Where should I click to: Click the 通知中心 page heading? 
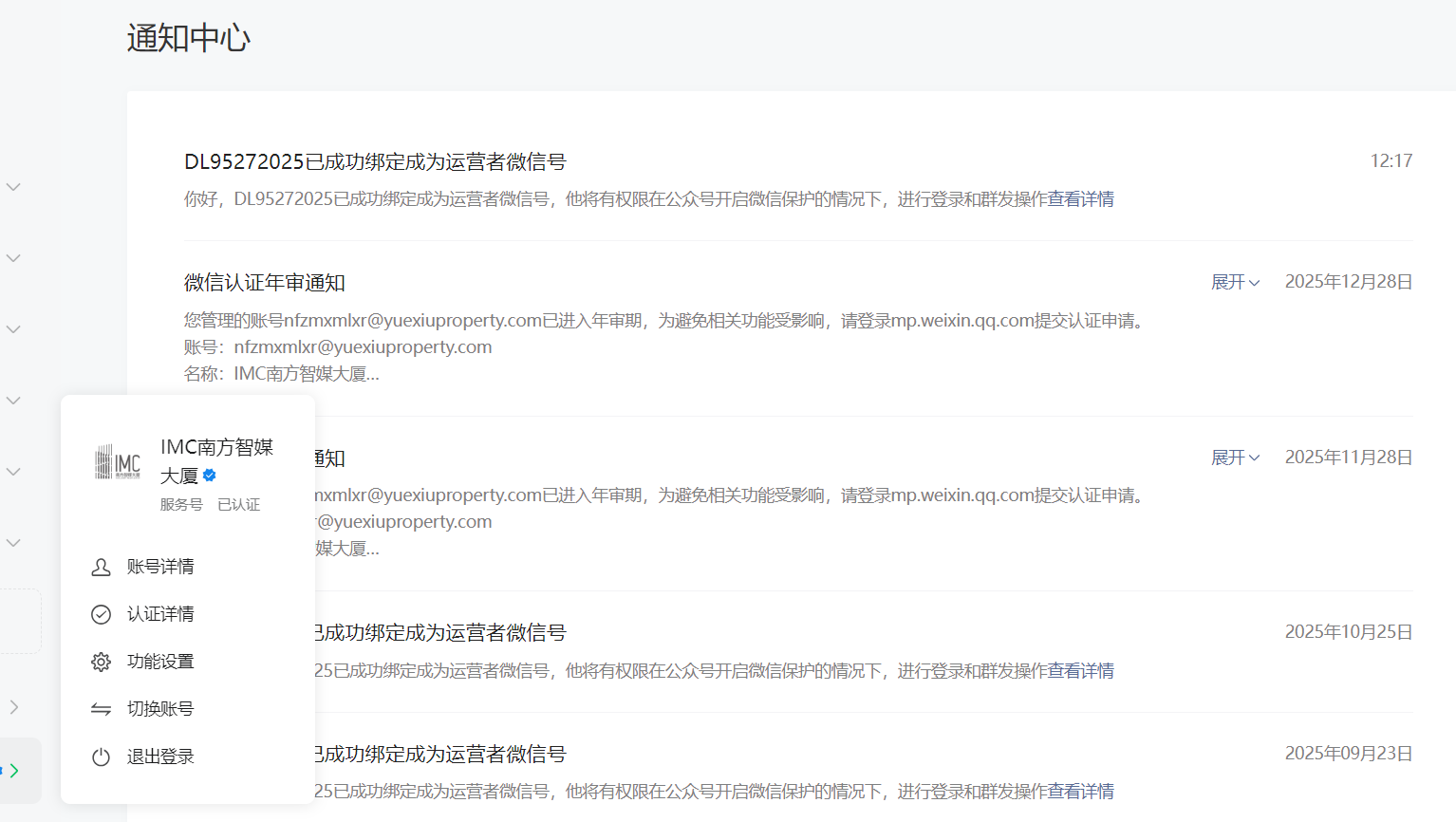[189, 38]
